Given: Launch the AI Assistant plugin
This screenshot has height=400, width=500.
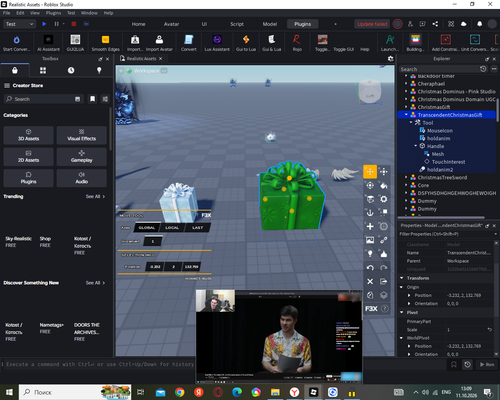Looking at the screenshot, I should click(x=48, y=43).
